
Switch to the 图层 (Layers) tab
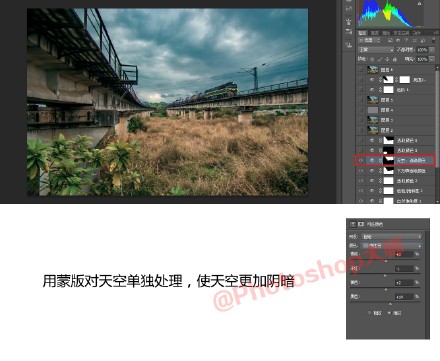(x=363, y=33)
